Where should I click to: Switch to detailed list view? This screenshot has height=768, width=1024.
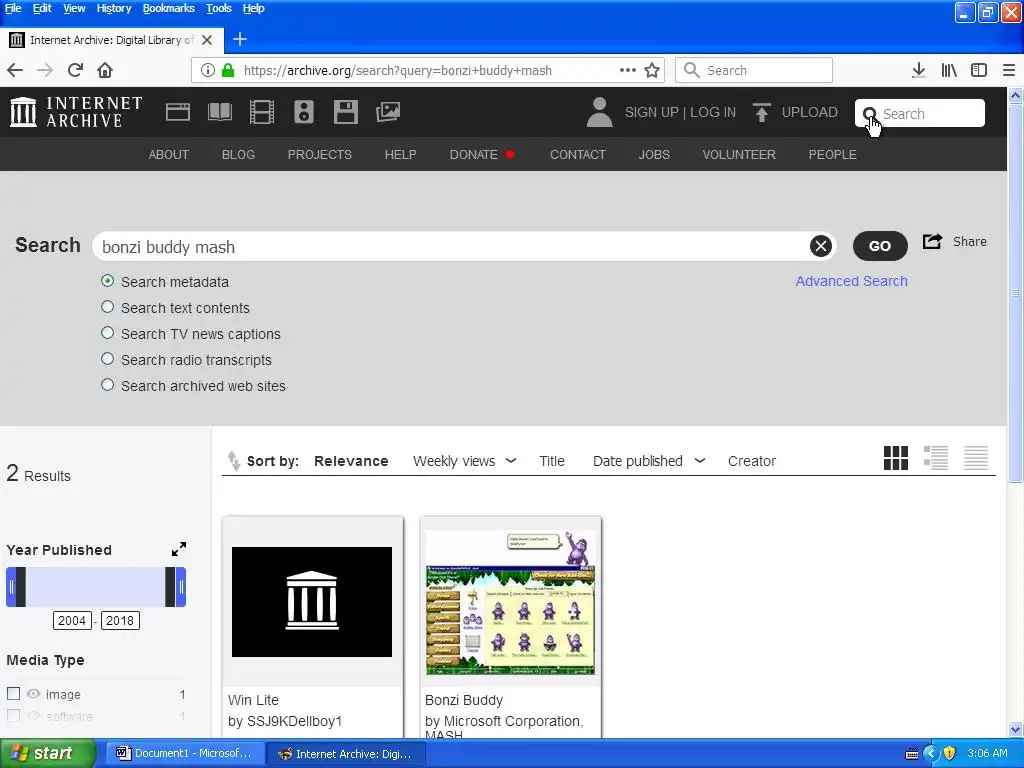936,458
